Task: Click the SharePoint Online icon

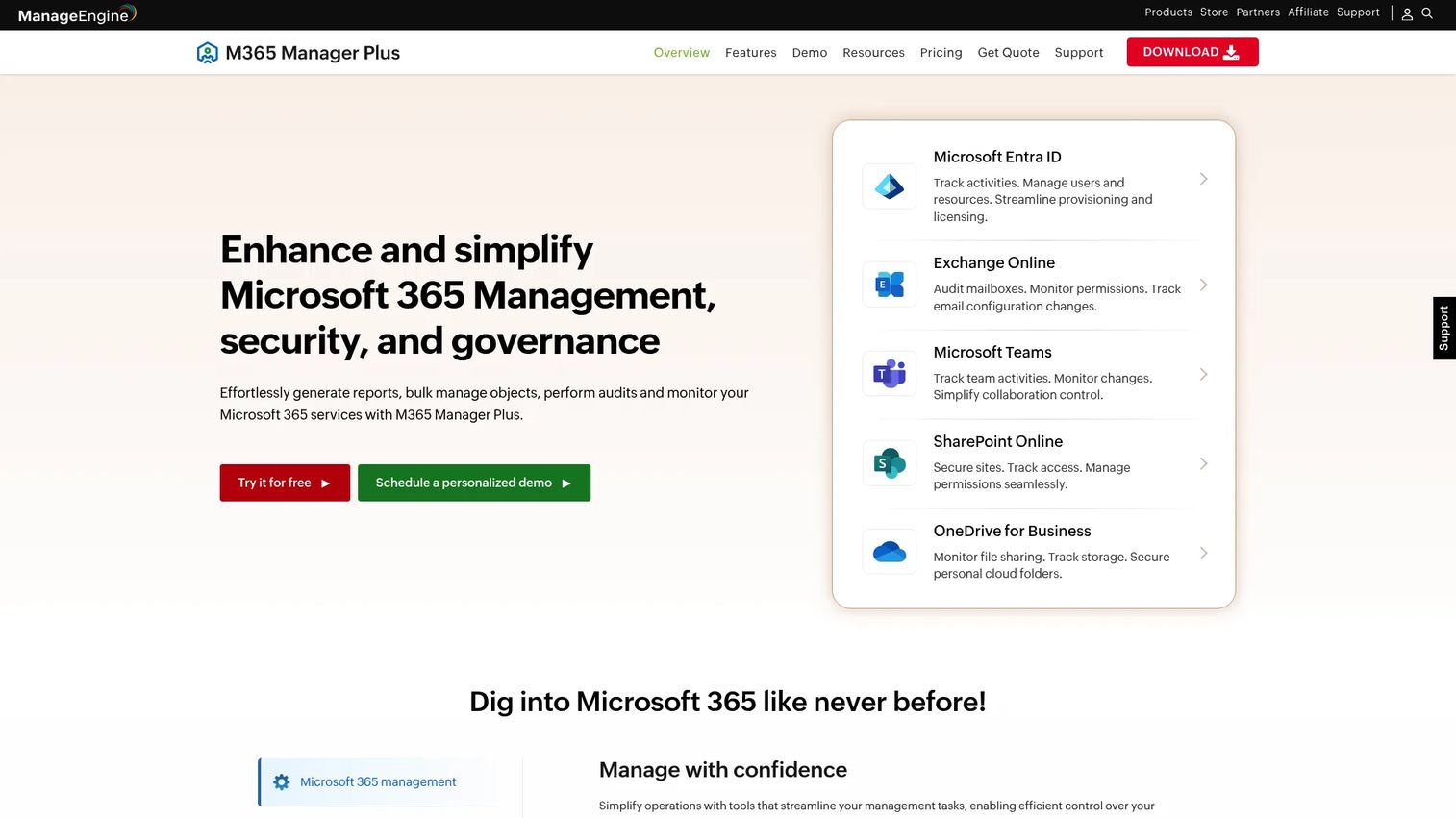Action: [x=890, y=463]
